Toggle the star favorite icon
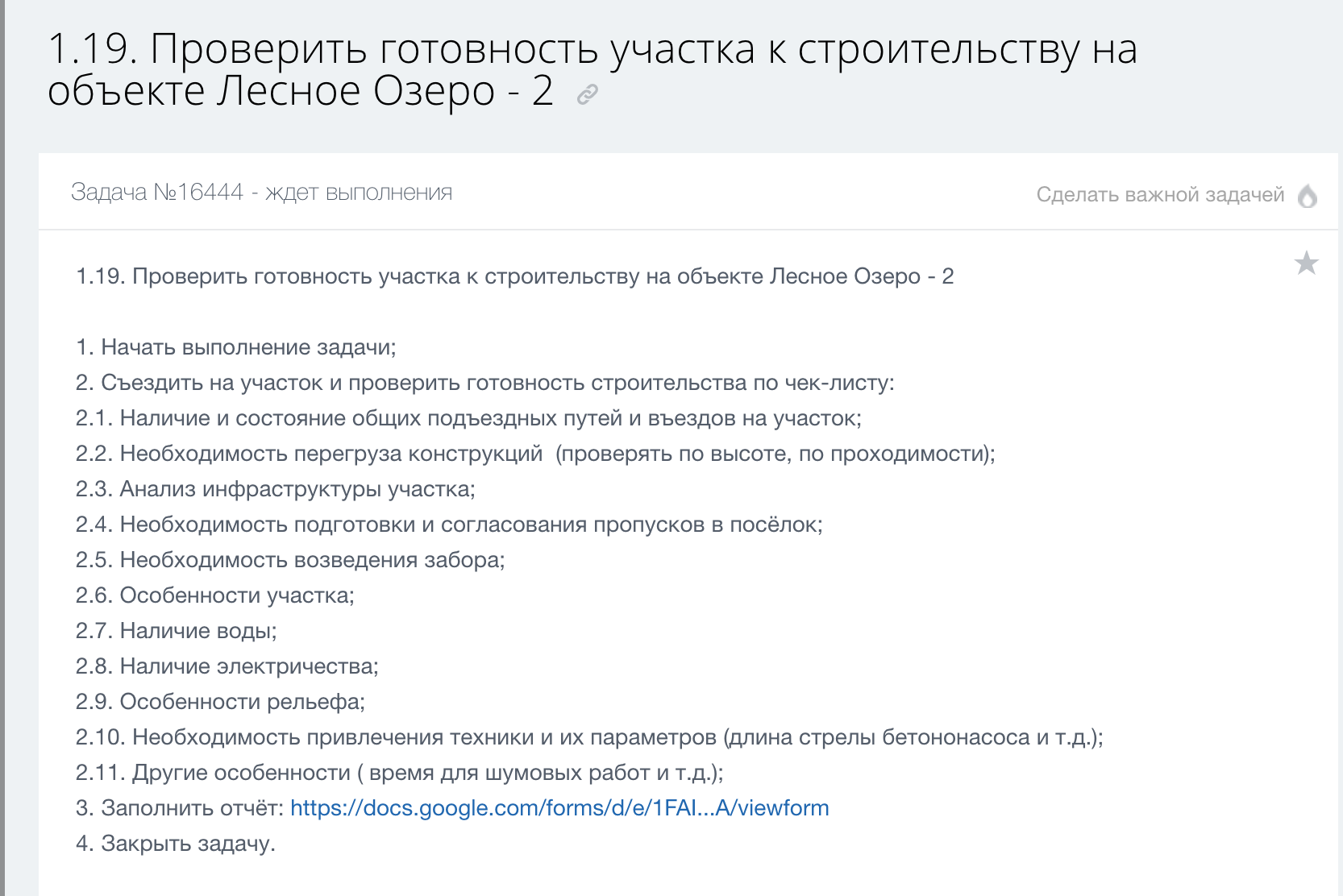The height and width of the screenshot is (896, 1343). pyautogui.click(x=1306, y=263)
